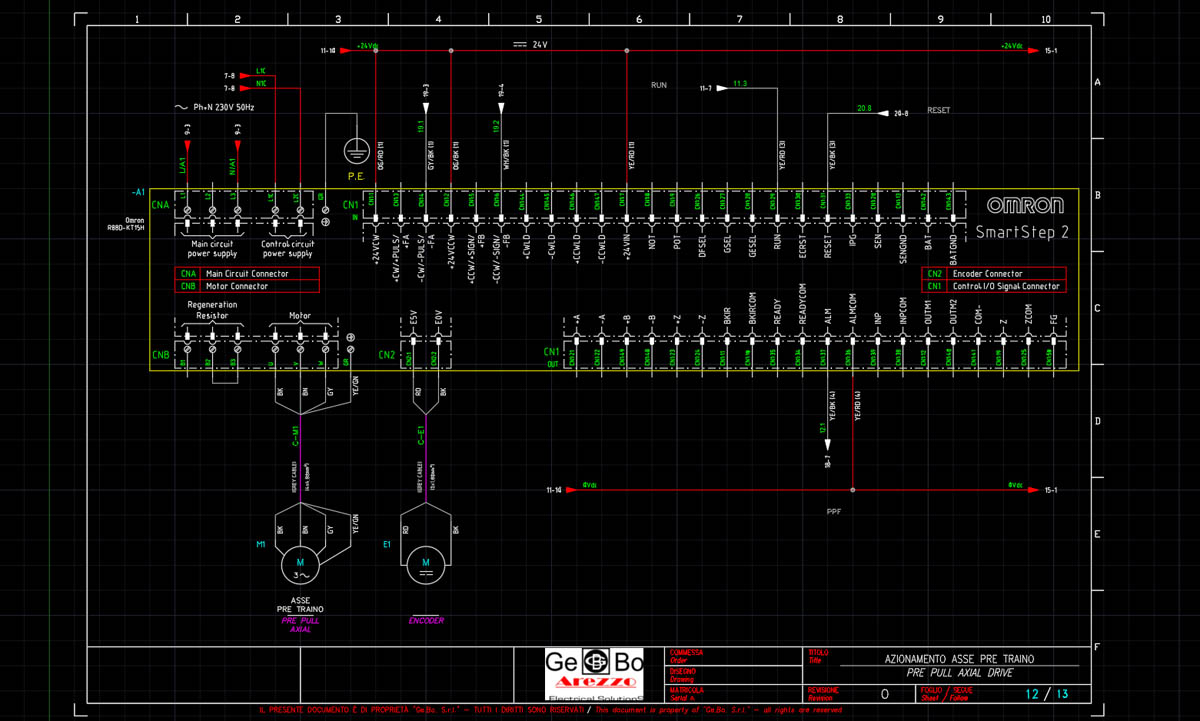Click the 'Motor Connector' legend text
This screenshot has height=721, width=1200.
click(235, 287)
